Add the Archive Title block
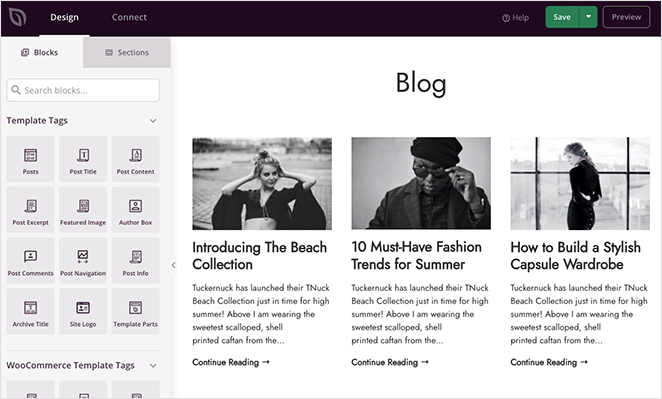Screen dimensions: 662x399 pyautogui.click(x=30, y=311)
